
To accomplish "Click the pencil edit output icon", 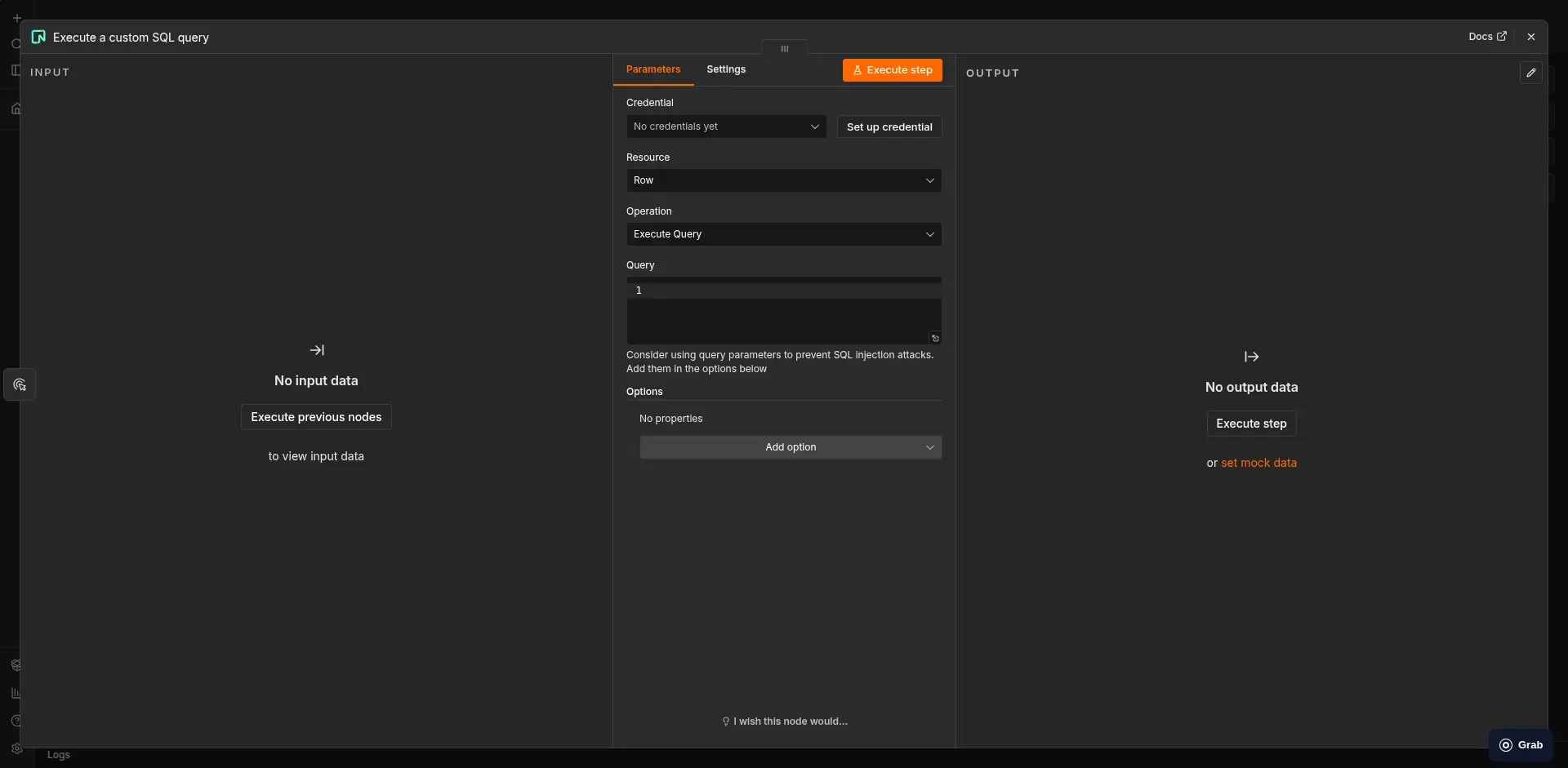I will (x=1531, y=73).
